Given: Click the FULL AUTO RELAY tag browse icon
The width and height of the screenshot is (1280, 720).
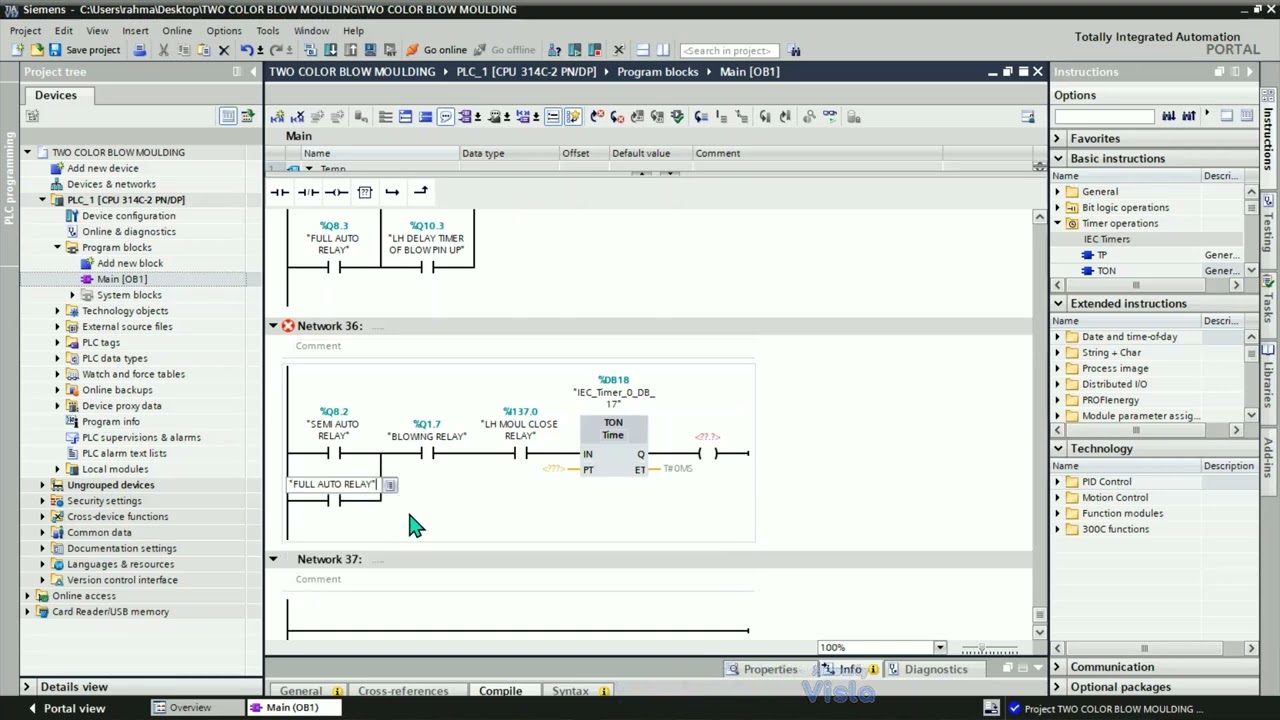Looking at the screenshot, I should tap(390, 485).
